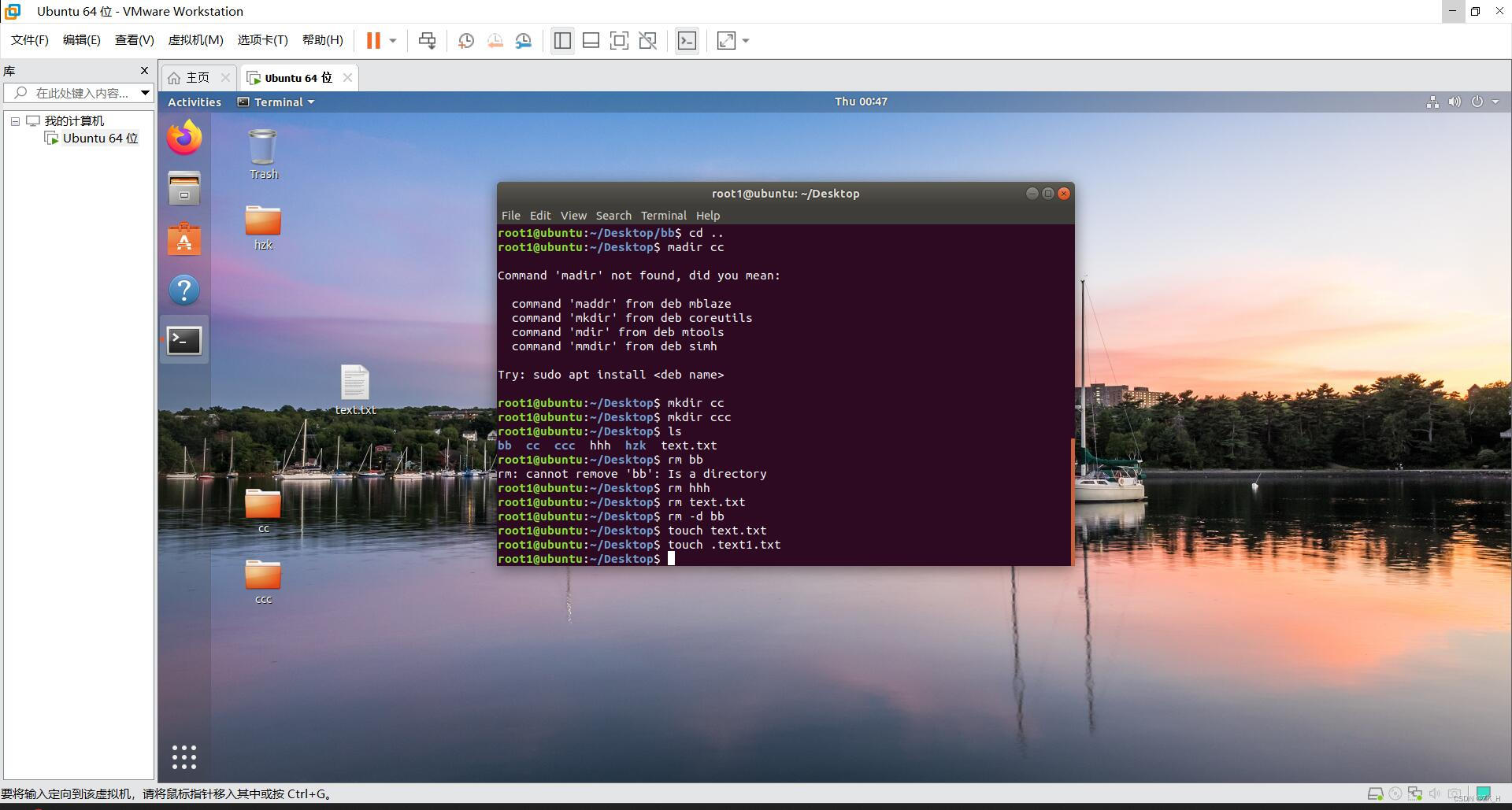Open the 编辑(E) menu
The width and height of the screenshot is (1512, 810).
[82, 40]
